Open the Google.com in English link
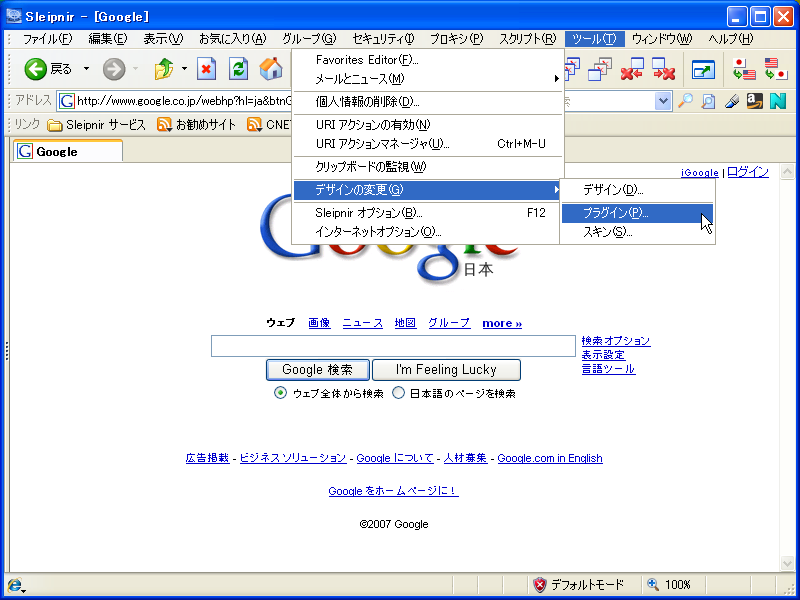Screen dimensions: 800x600 (550, 458)
